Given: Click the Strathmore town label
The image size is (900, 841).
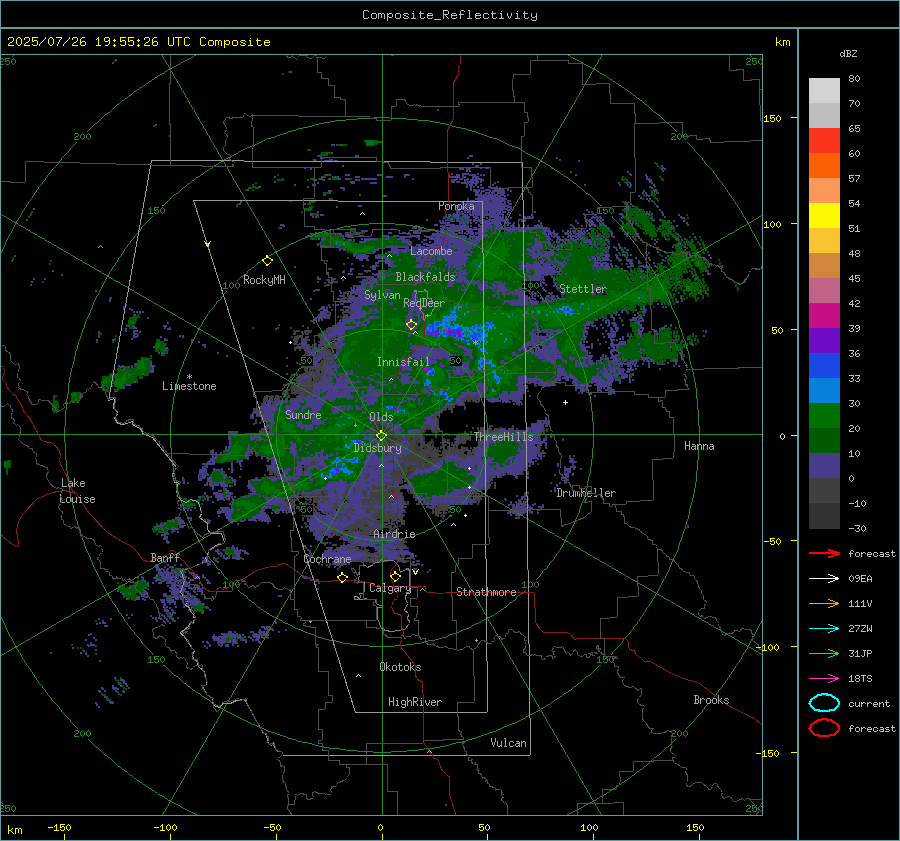Looking at the screenshot, I should (486, 592).
